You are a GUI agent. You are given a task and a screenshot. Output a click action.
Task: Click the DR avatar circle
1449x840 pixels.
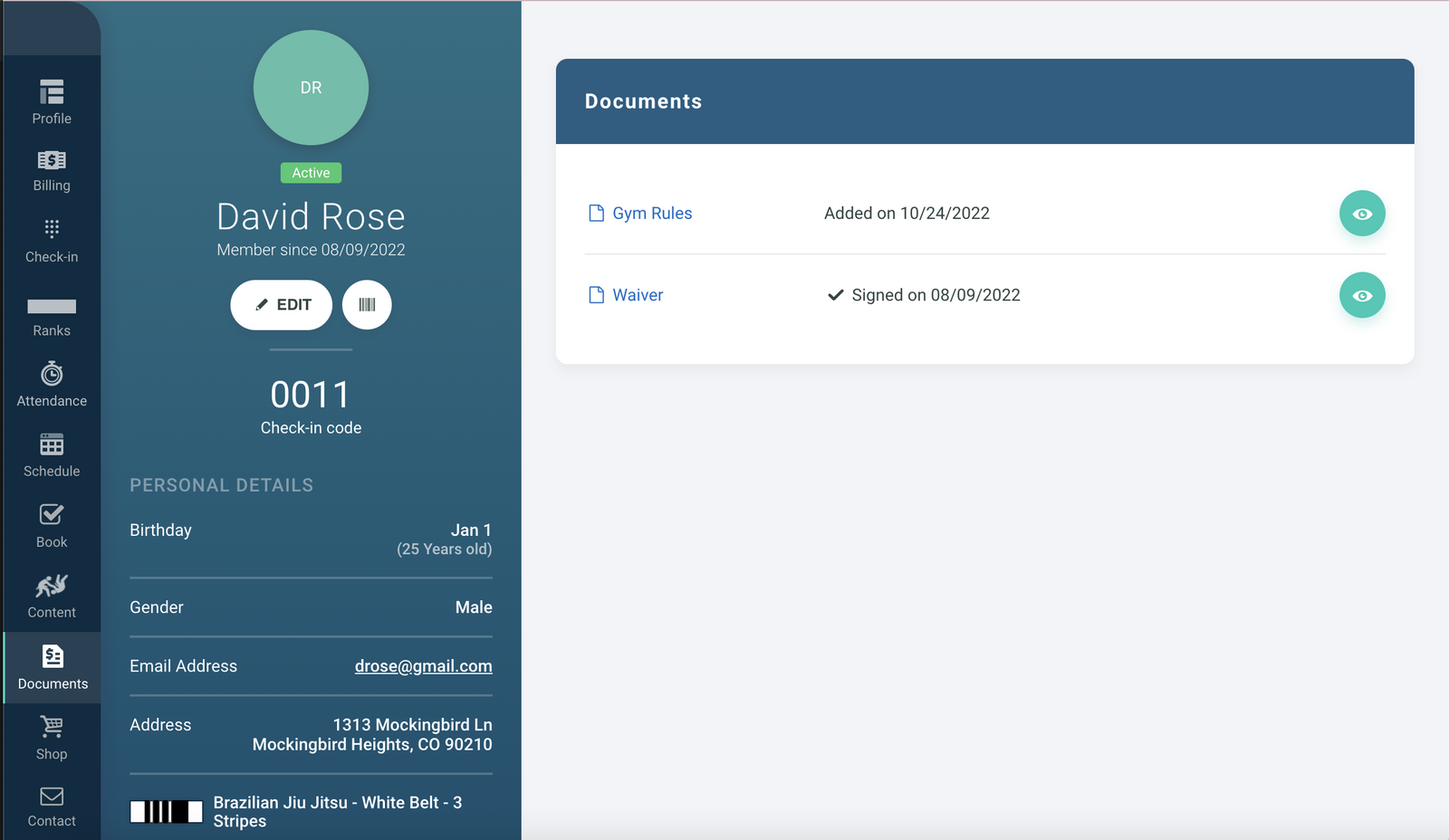[311, 88]
